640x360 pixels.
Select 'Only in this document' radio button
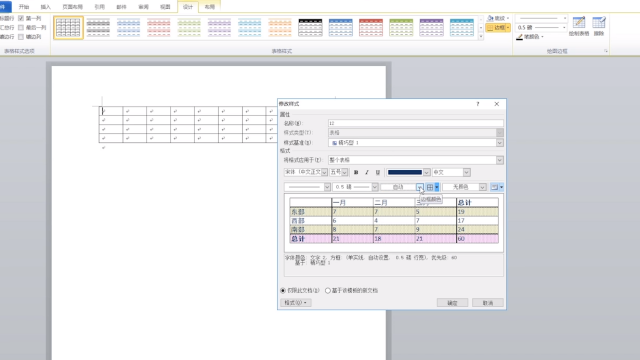pyautogui.click(x=283, y=291)
